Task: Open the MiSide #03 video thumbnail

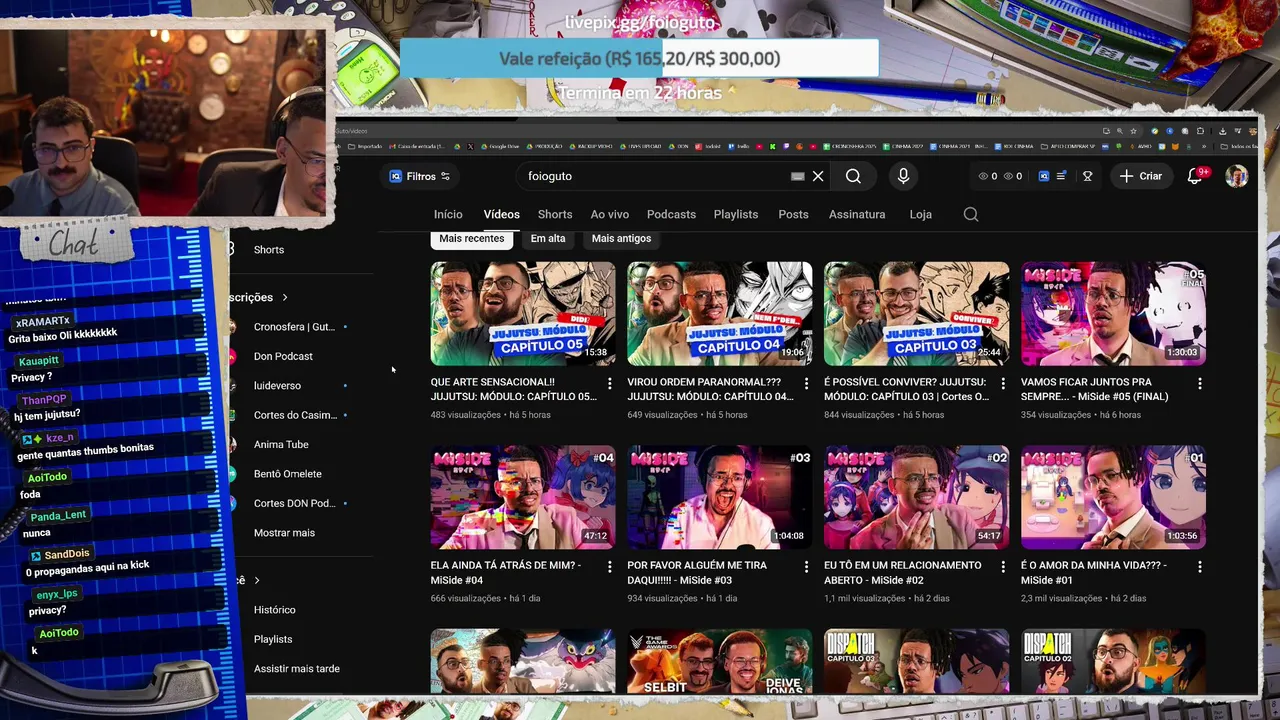Action: [x=720, y=497]
